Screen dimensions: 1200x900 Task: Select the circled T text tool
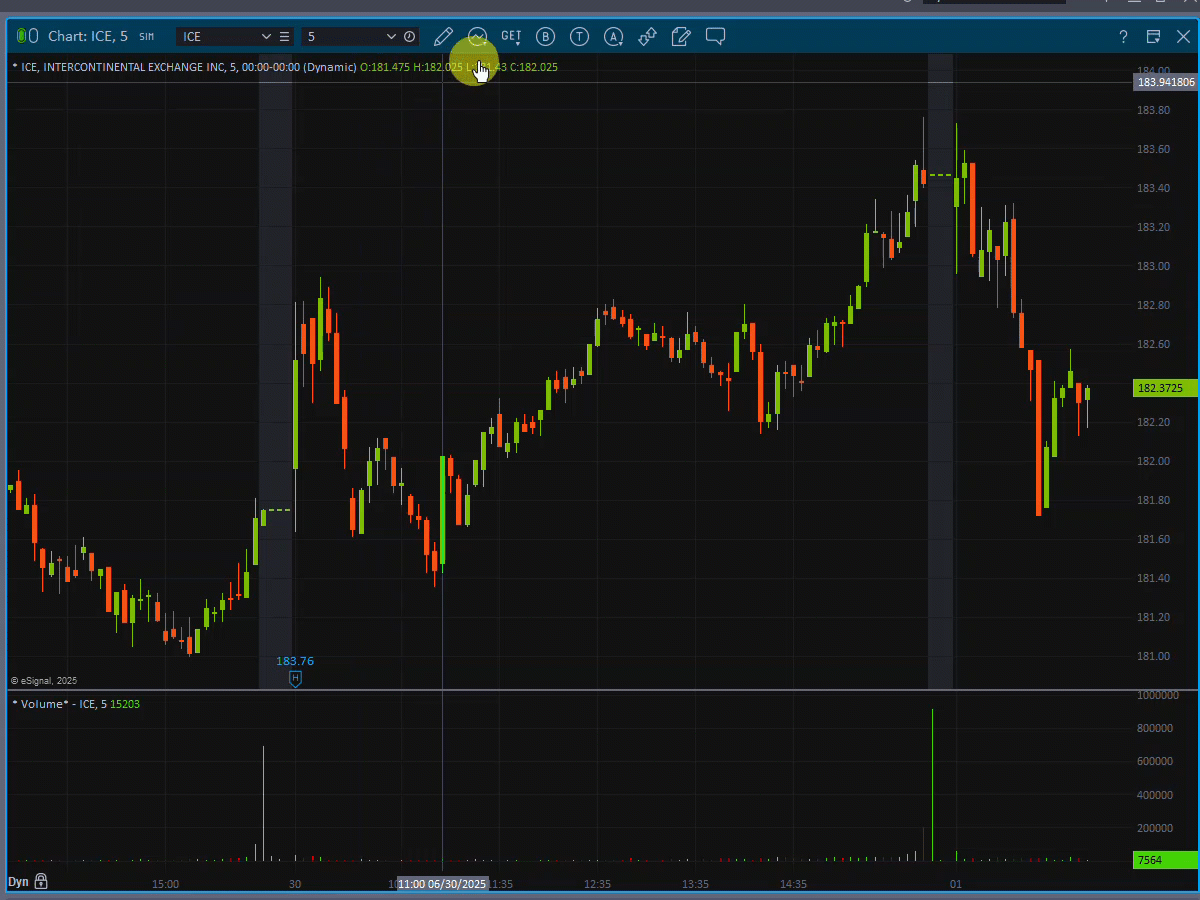579,37
